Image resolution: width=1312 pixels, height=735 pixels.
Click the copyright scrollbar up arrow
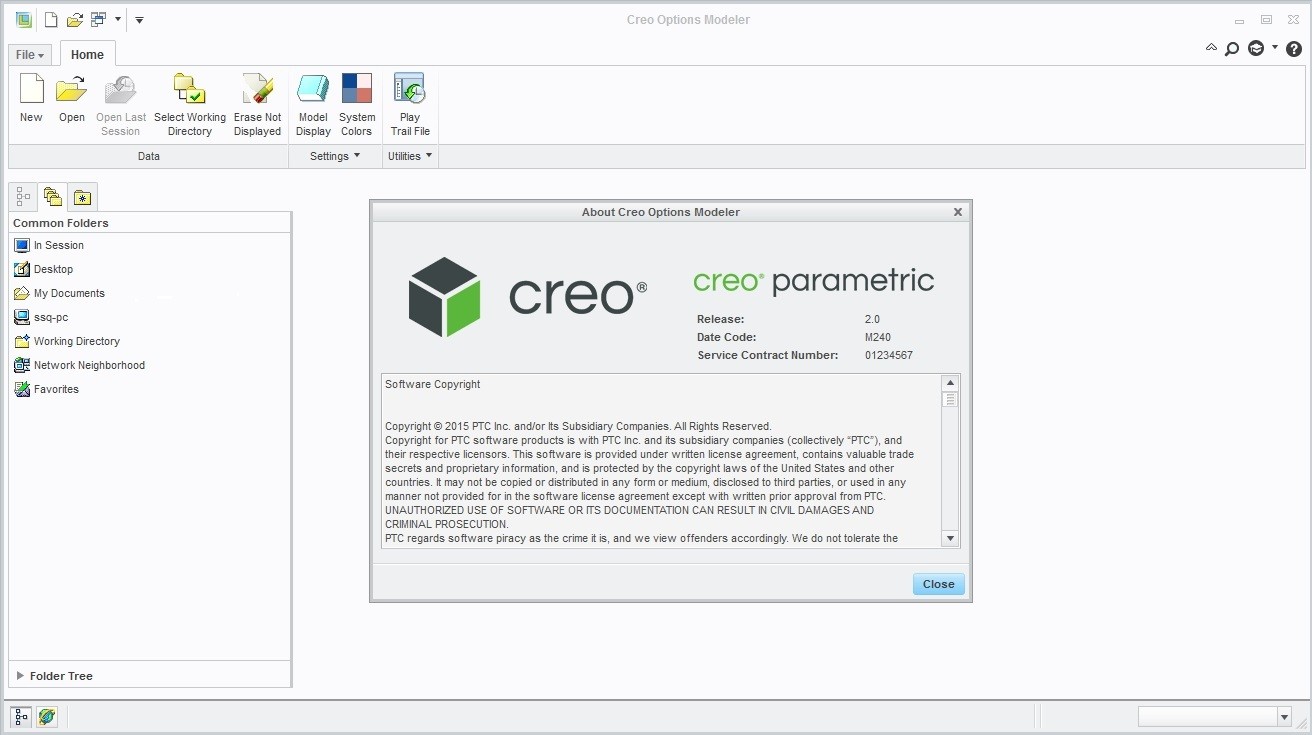950,384
